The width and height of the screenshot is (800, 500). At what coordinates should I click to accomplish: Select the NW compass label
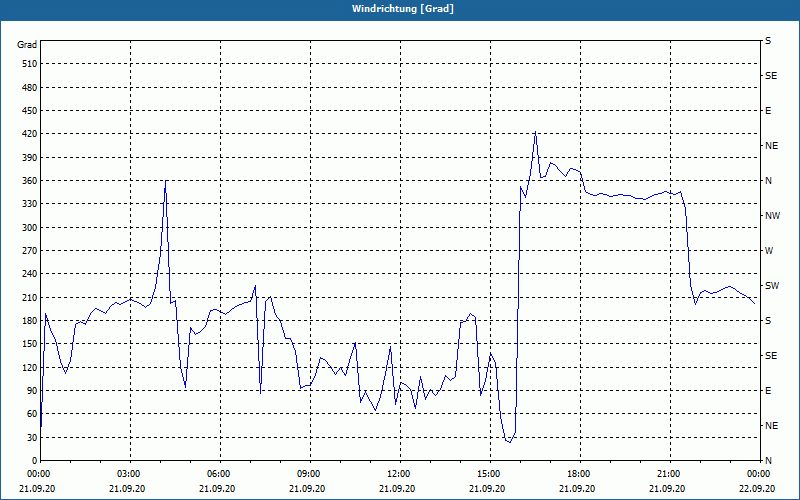pyautogui.click(x=772, y=216)
